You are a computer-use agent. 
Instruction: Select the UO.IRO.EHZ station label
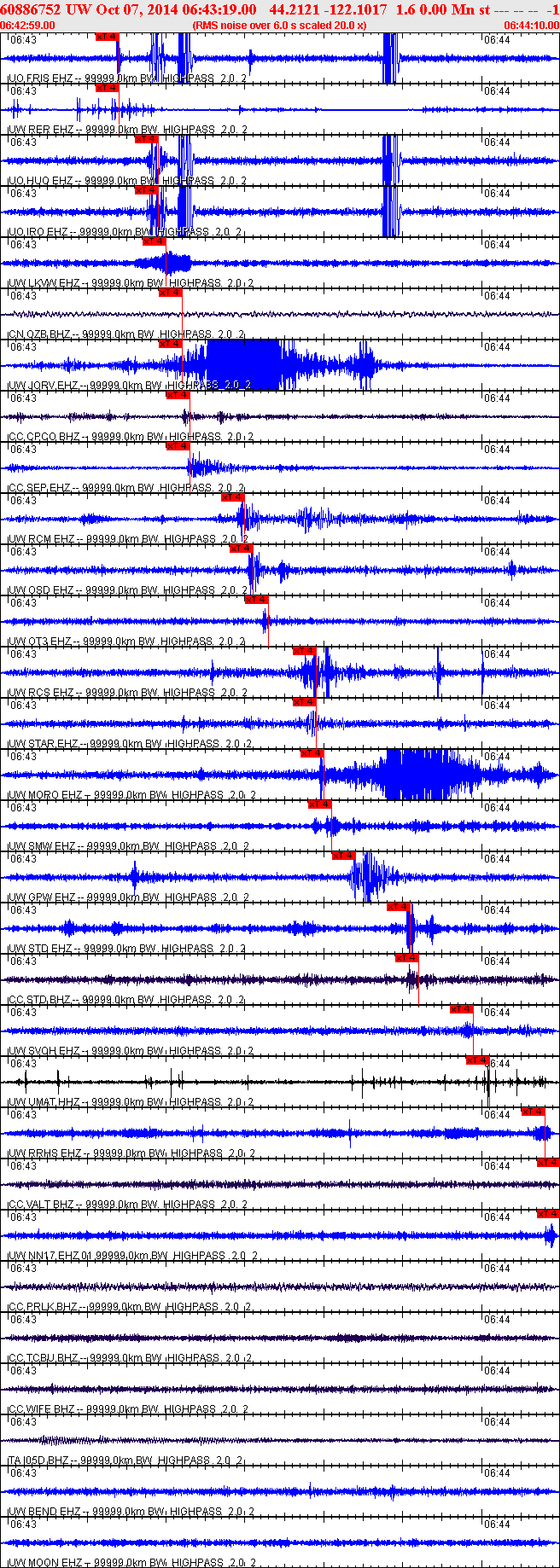125,232
